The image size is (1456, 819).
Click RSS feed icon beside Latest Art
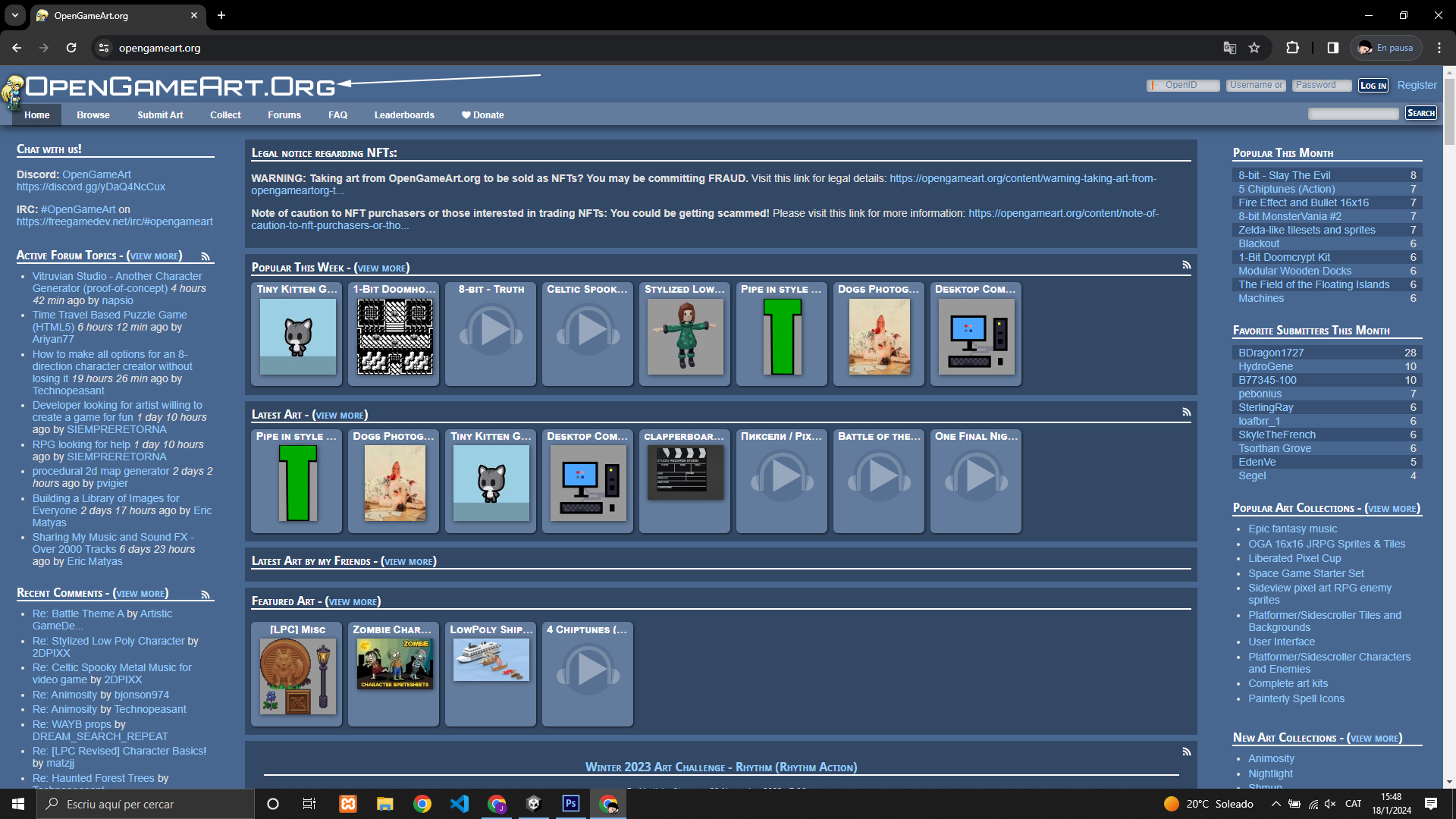pyautogui.click(x=1186, y=413)
